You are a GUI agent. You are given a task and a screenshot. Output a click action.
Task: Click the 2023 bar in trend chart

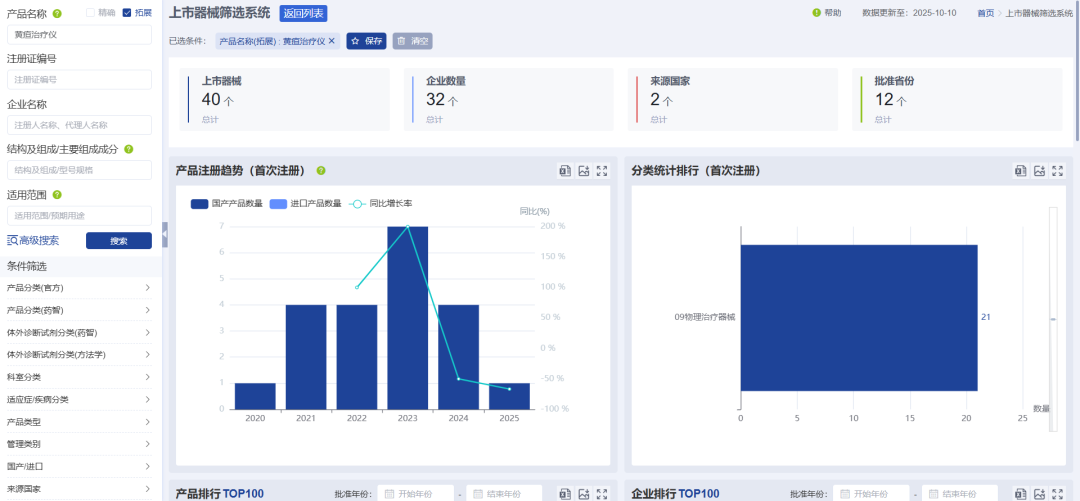click(408, 318)
